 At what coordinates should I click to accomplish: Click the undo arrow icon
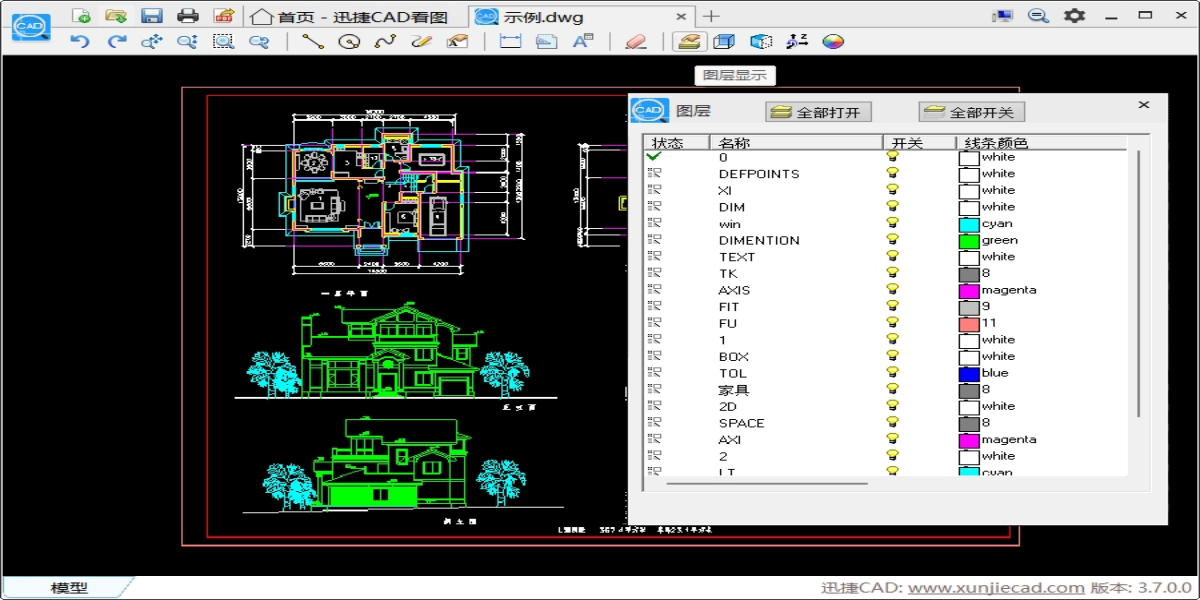click(80, 42)
